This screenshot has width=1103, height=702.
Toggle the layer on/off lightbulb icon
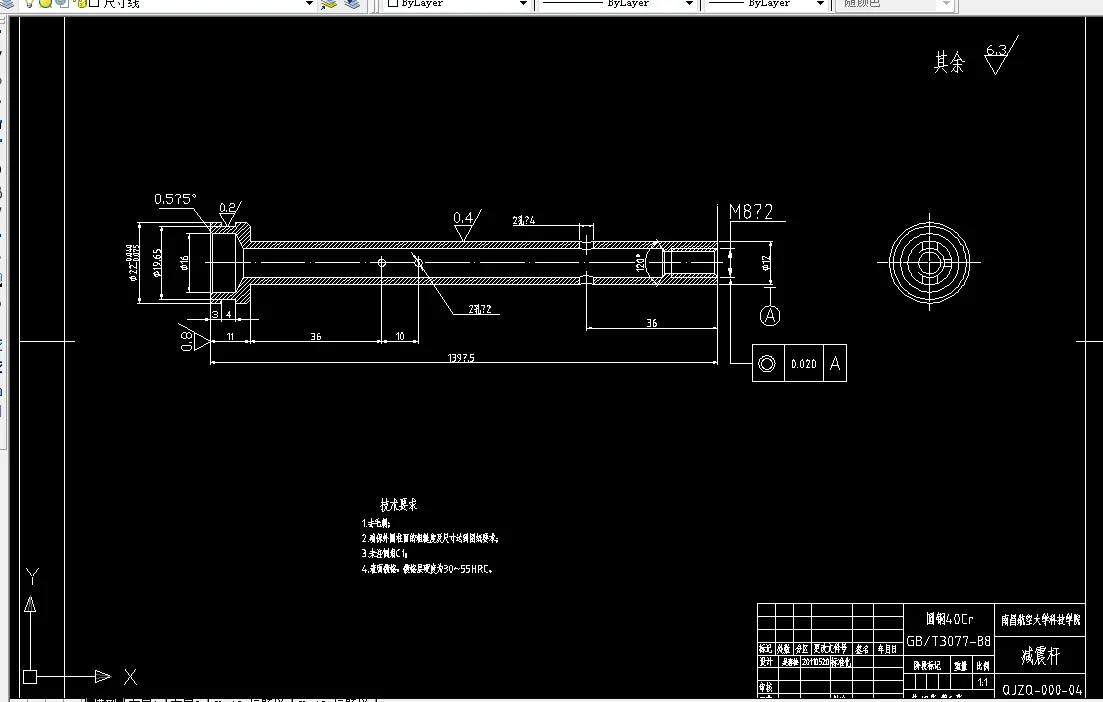(28, 3)
